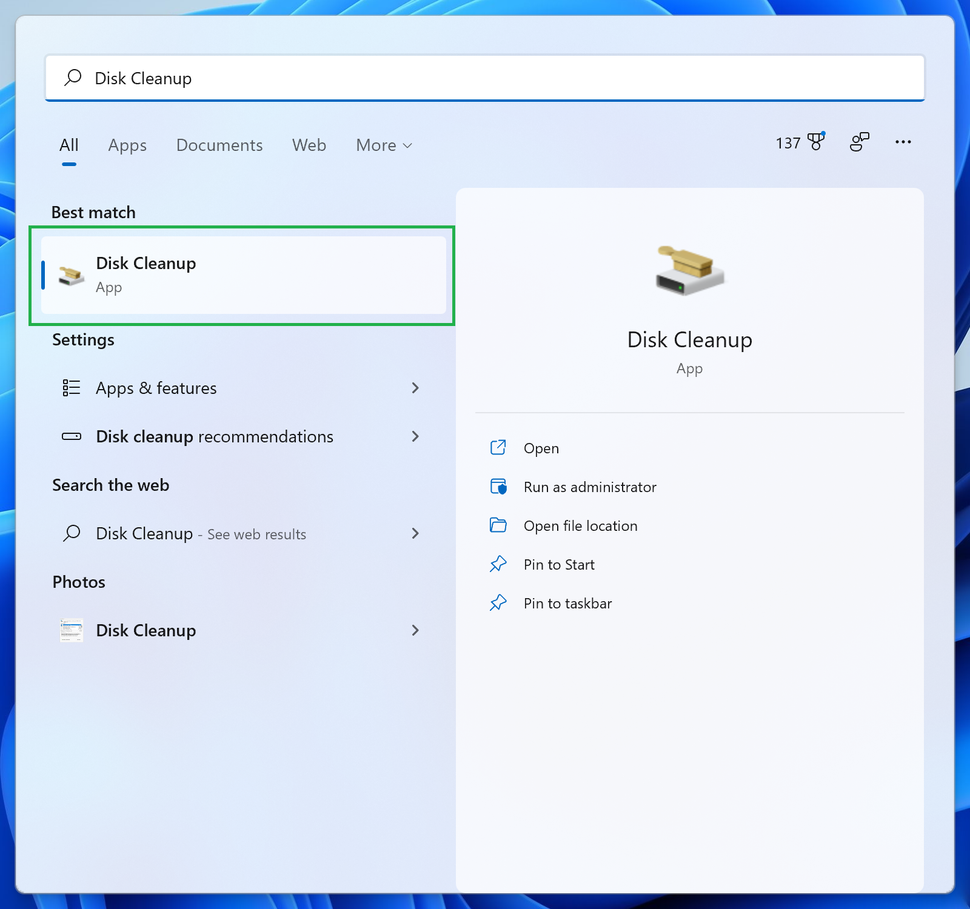Viewport: 970px width, 909px height.
Task: Click the Photos Disk Cleanup thumbnail icon
Action: point(70,631)
